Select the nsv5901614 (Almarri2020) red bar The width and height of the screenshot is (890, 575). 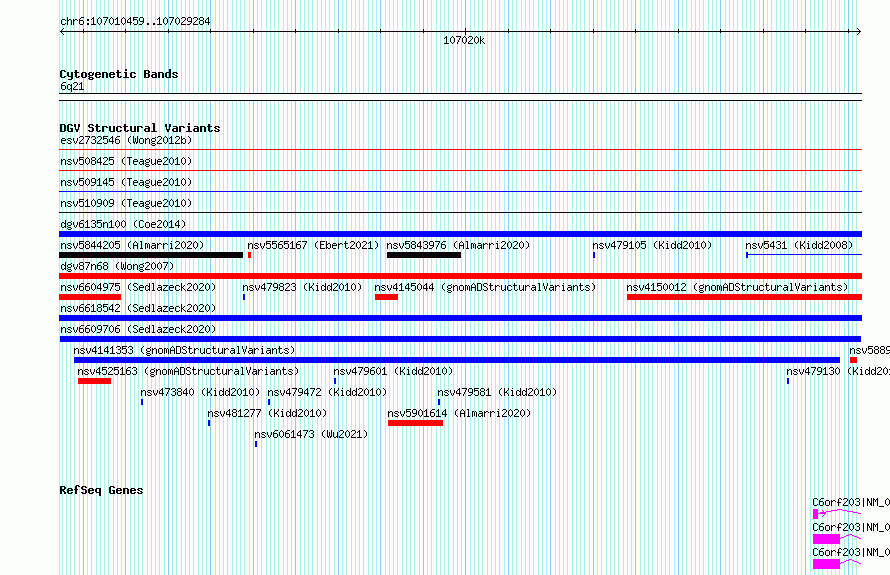point(415,423)
